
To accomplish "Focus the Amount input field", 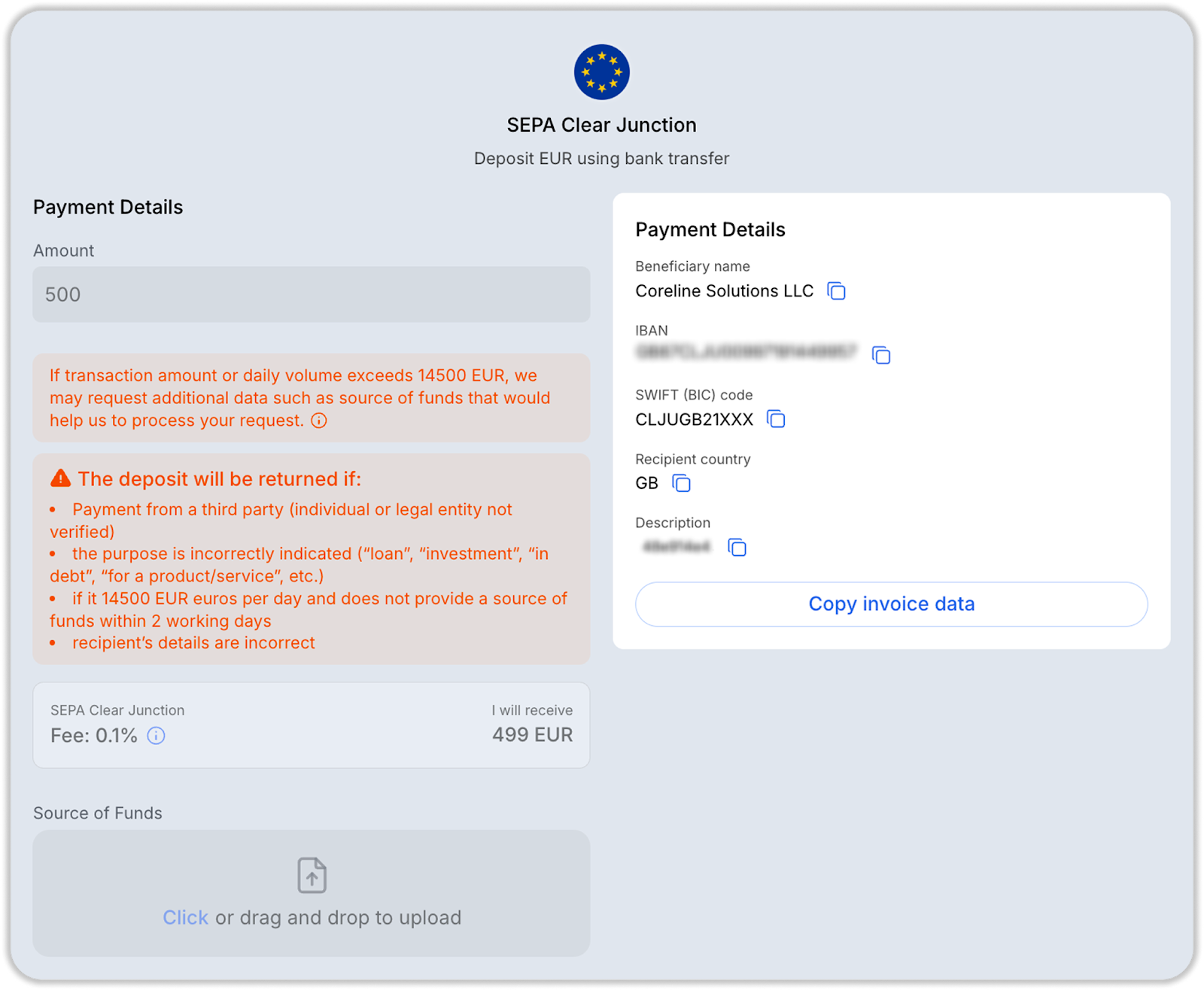I will 311,294.
